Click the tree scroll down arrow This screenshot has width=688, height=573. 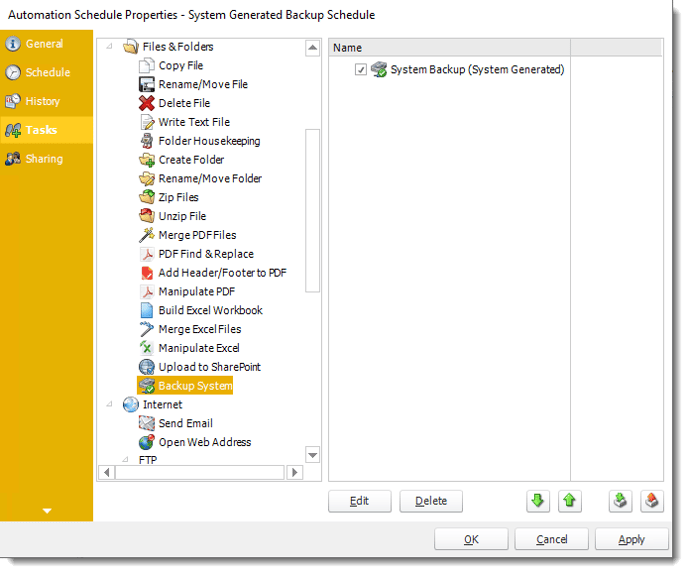[312, 455]
